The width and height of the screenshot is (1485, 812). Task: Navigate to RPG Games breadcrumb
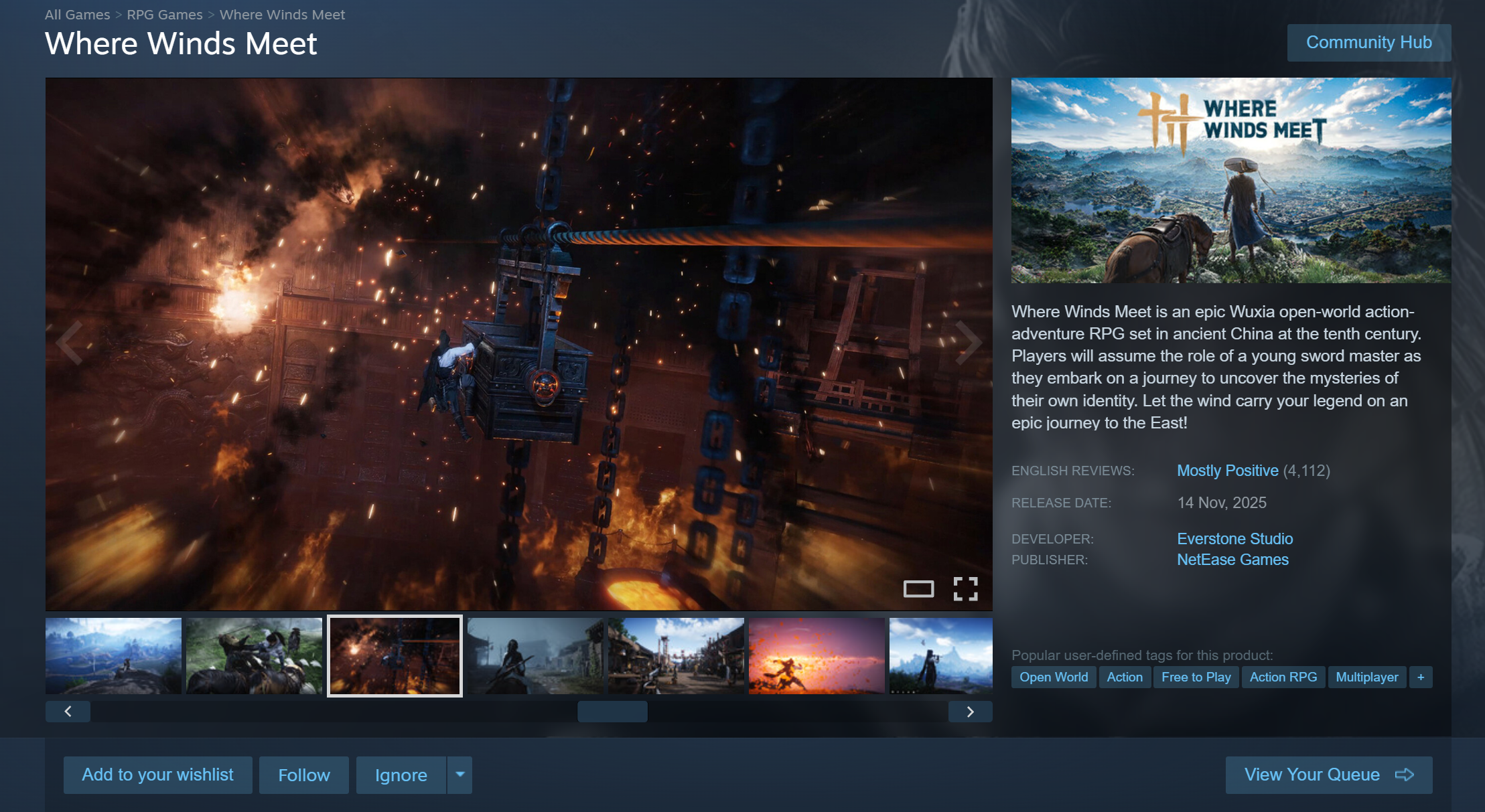point(164,14)
